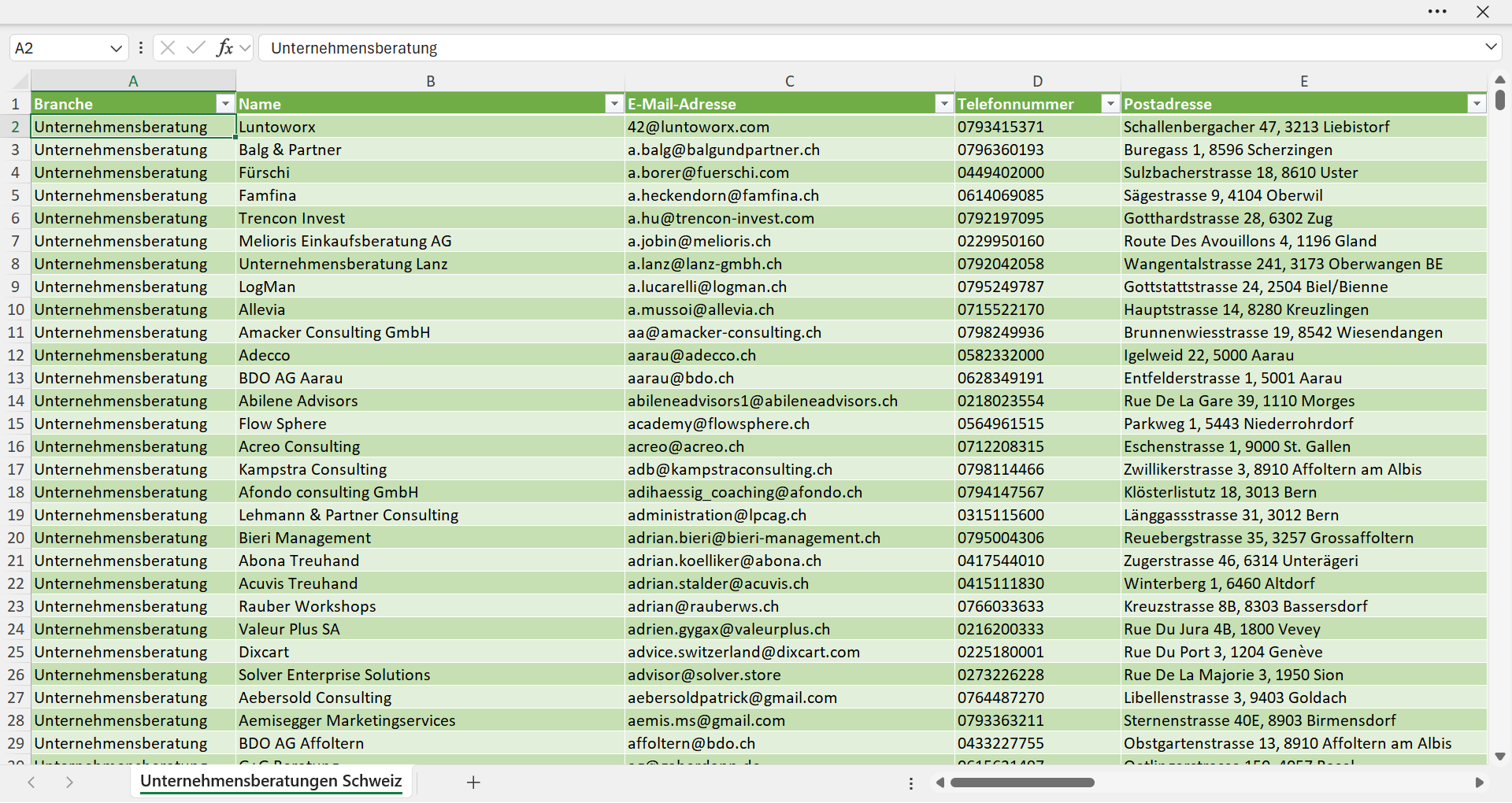Select the BDO AG Affoltern cell
The image size is (1512, 803).
click(x=431, y=743)
